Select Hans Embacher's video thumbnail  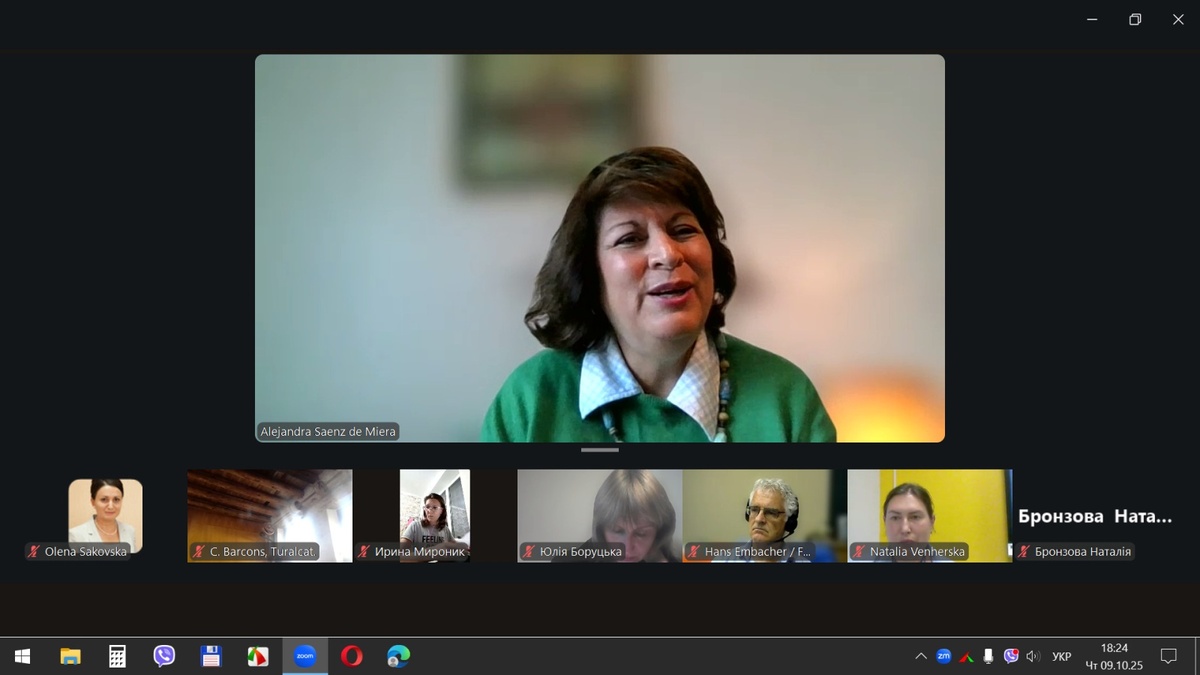click(765, 515)
